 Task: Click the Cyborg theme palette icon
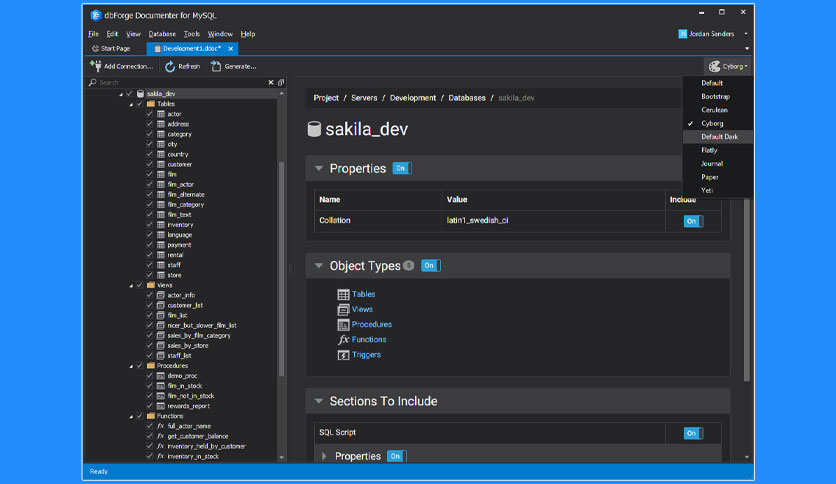[714, 66]
